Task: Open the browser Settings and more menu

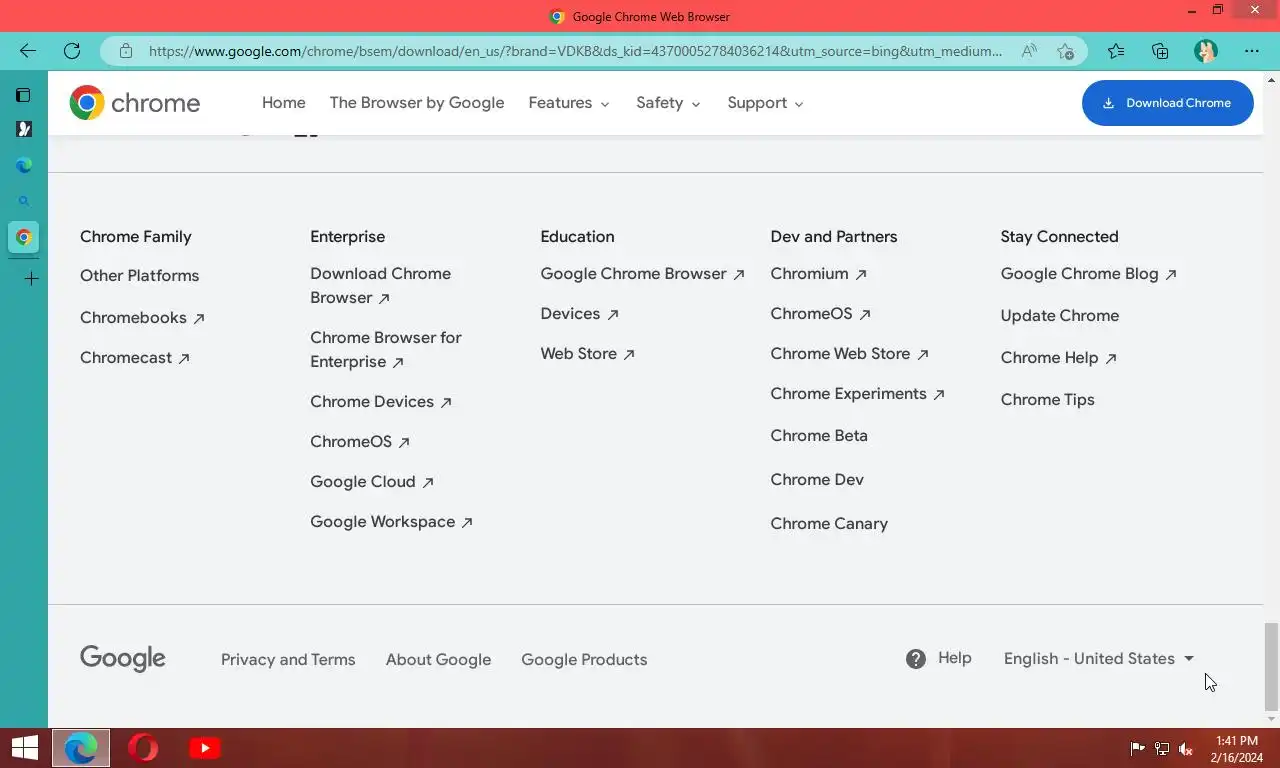Action: coord(1252,51)
